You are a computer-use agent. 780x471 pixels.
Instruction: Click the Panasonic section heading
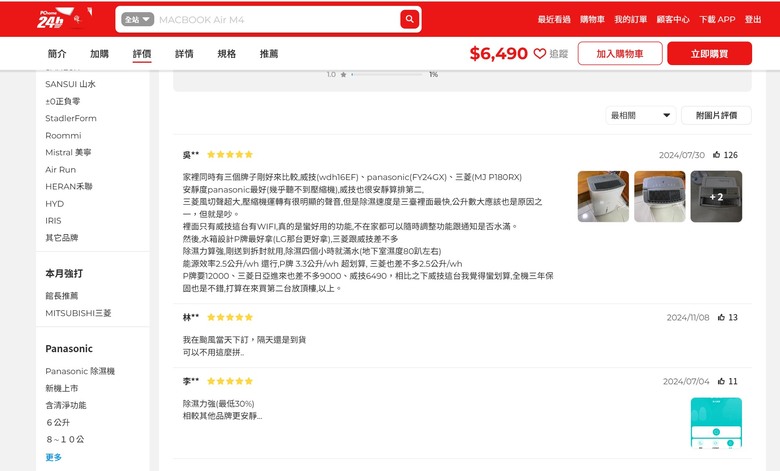[x=69, y=349]
